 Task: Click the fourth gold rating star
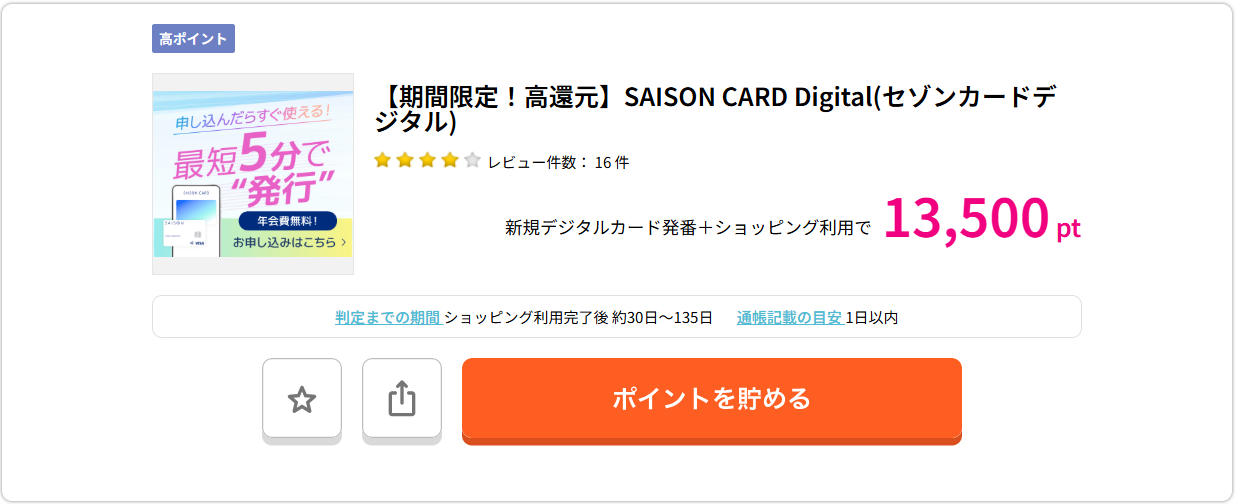pyautogui.click(x=450, y=161)
